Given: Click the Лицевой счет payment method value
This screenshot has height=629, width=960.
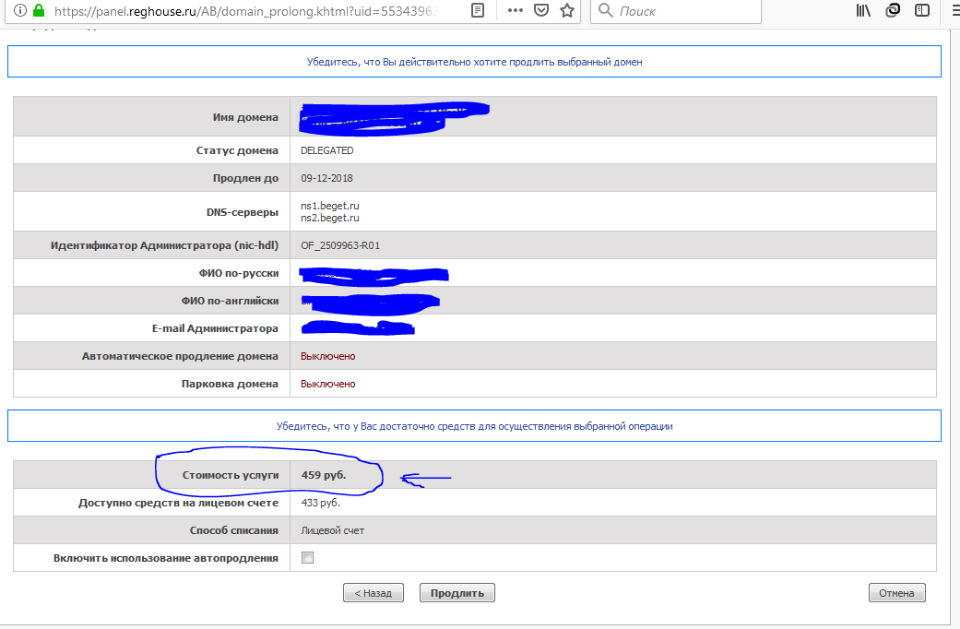Looking at the screenshot, I should click(332, 530).
